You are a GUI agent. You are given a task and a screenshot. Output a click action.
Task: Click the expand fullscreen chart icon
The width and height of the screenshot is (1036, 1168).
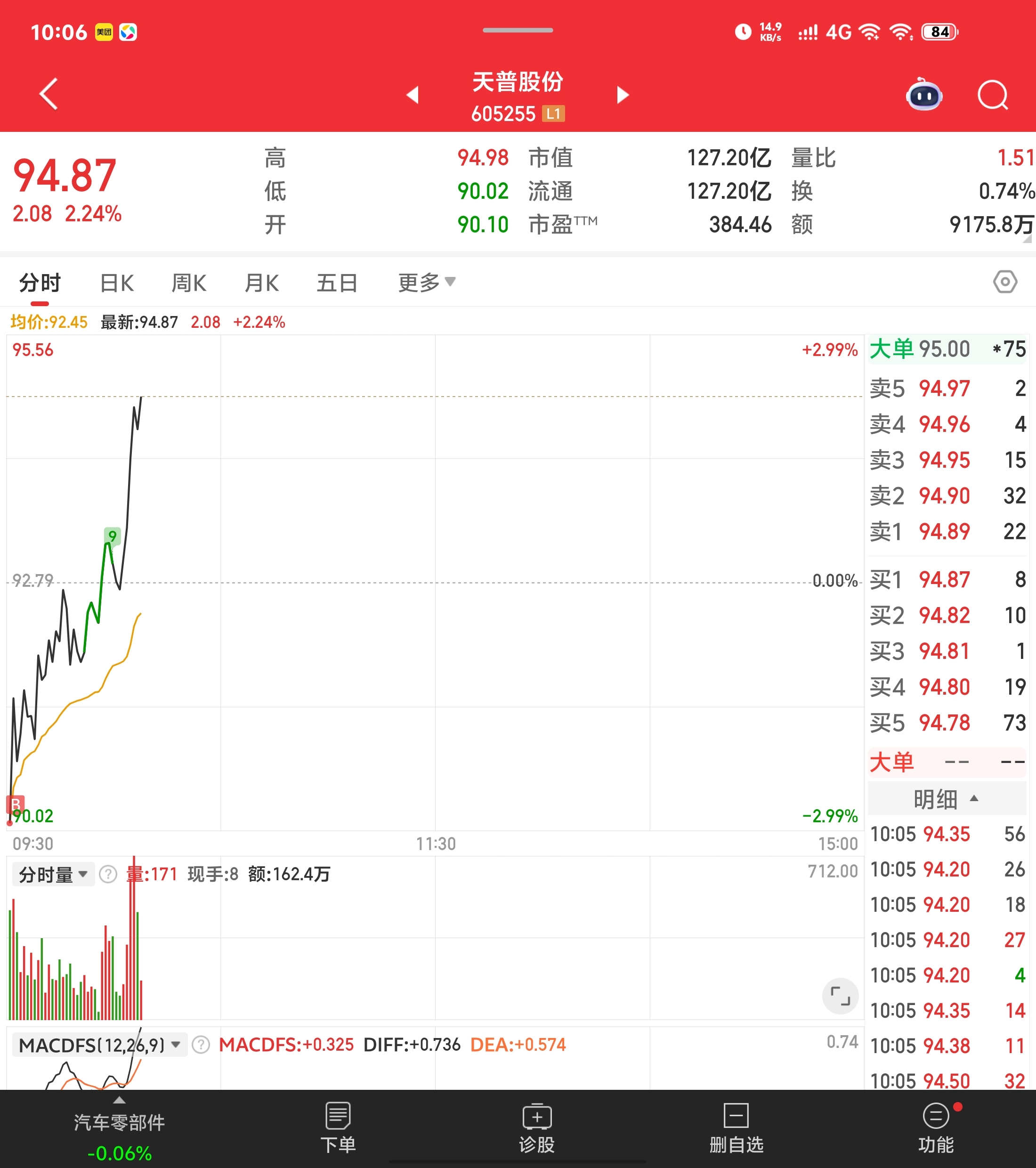[x=840, y=996]
